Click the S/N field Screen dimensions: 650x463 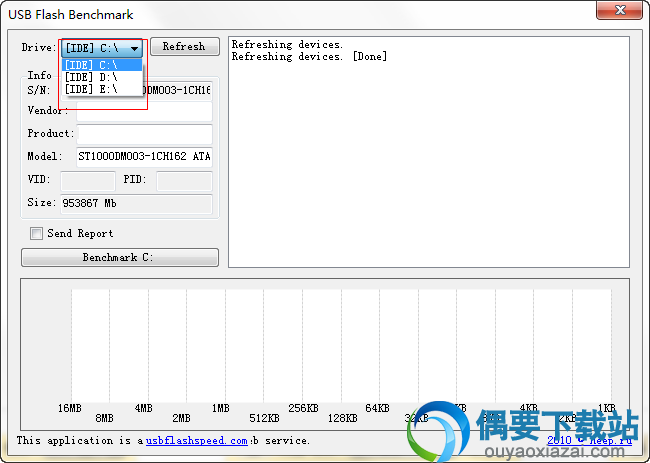pyautogui.click(x=136, y=90)
